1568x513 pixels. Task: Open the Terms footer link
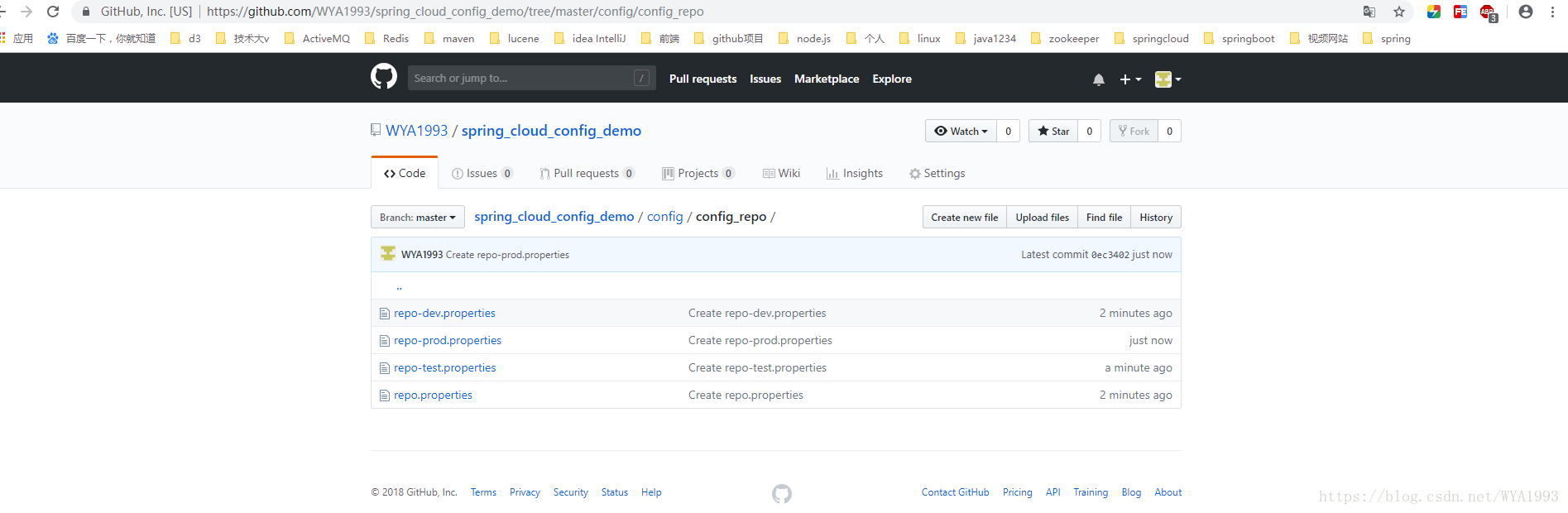(x=483, y=492)
